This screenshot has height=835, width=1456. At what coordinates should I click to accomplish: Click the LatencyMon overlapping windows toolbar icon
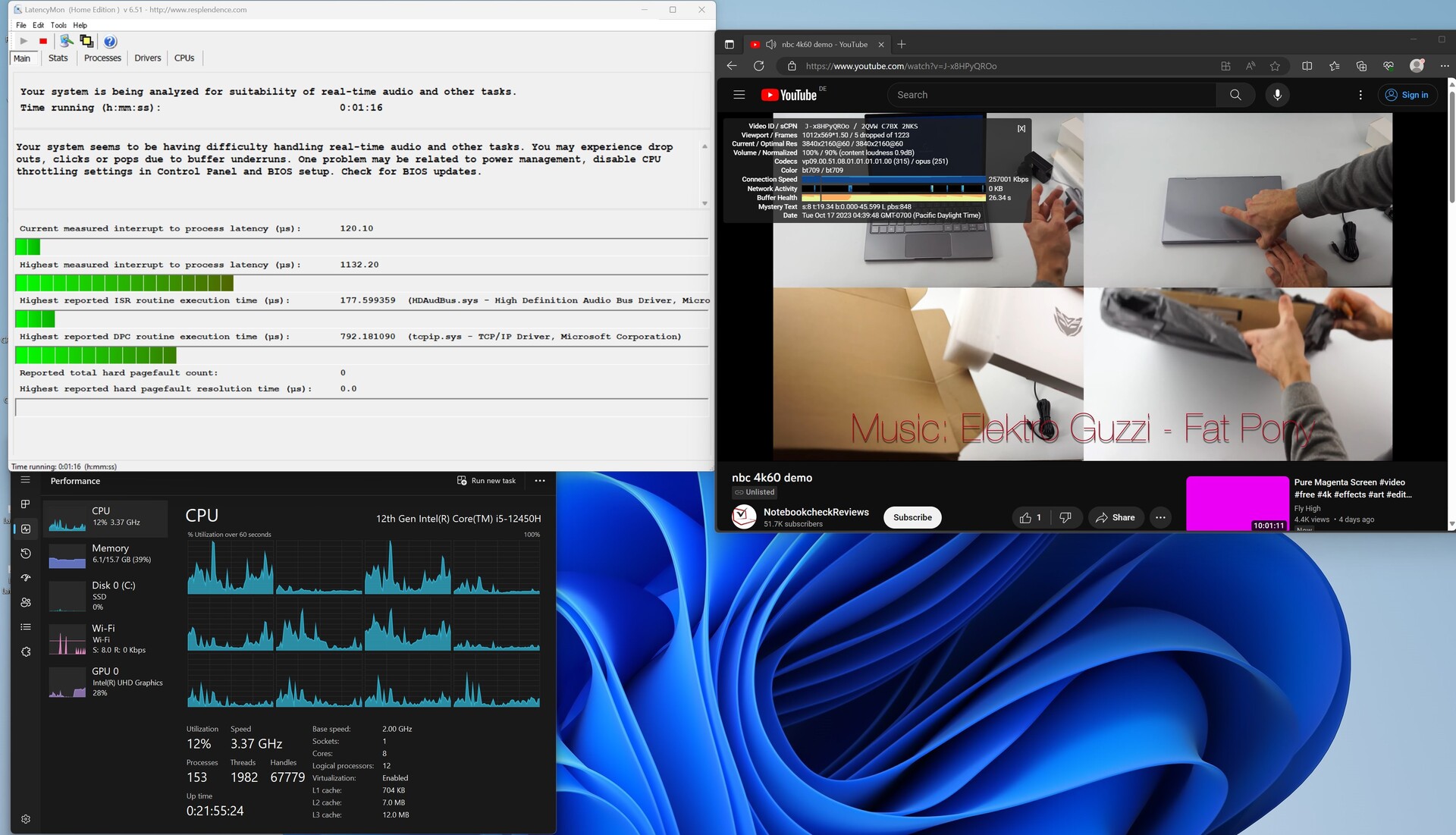pyautogui.click(x=86, y=41)
